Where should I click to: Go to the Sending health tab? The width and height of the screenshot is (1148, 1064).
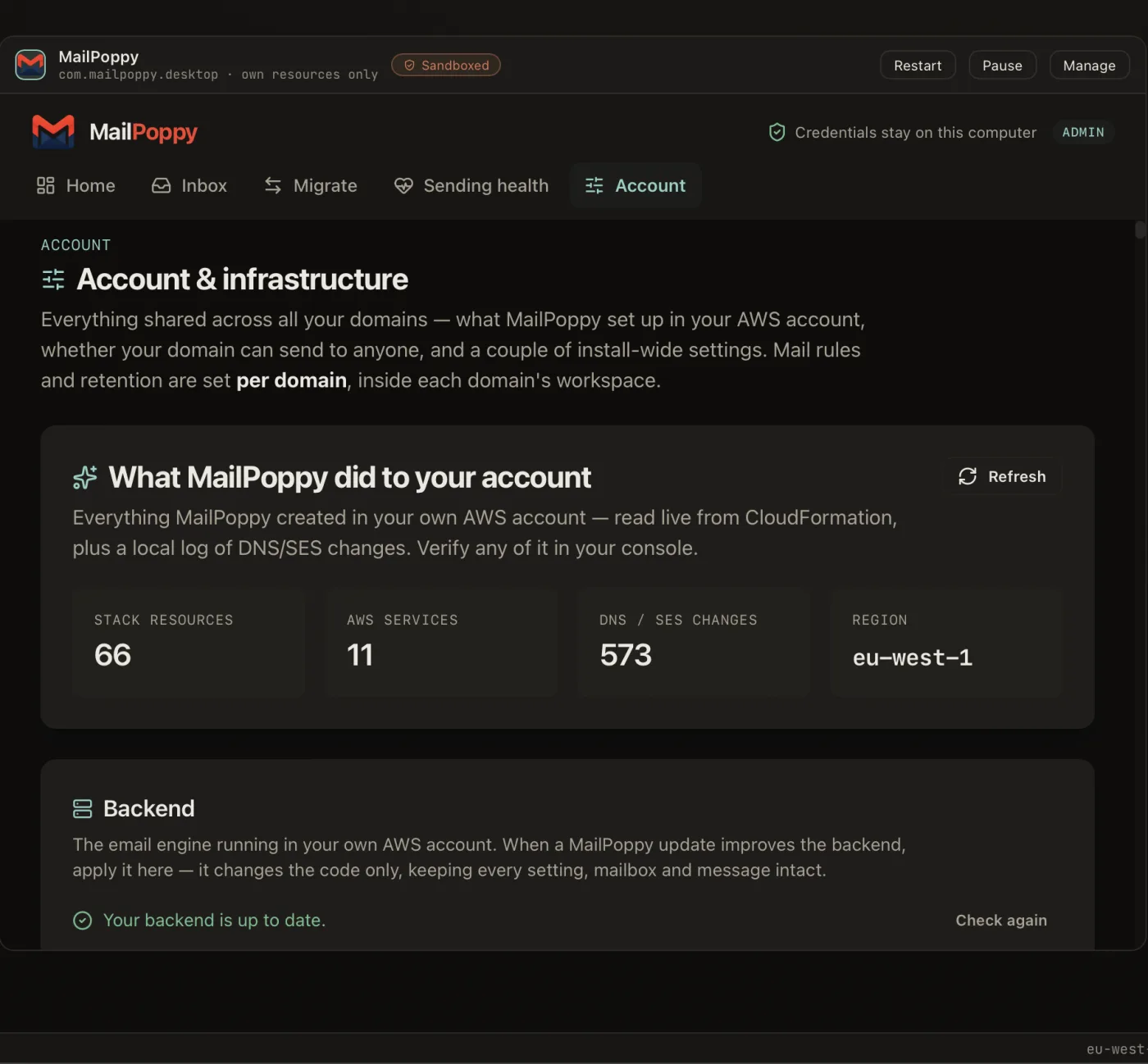pos(471,185)
